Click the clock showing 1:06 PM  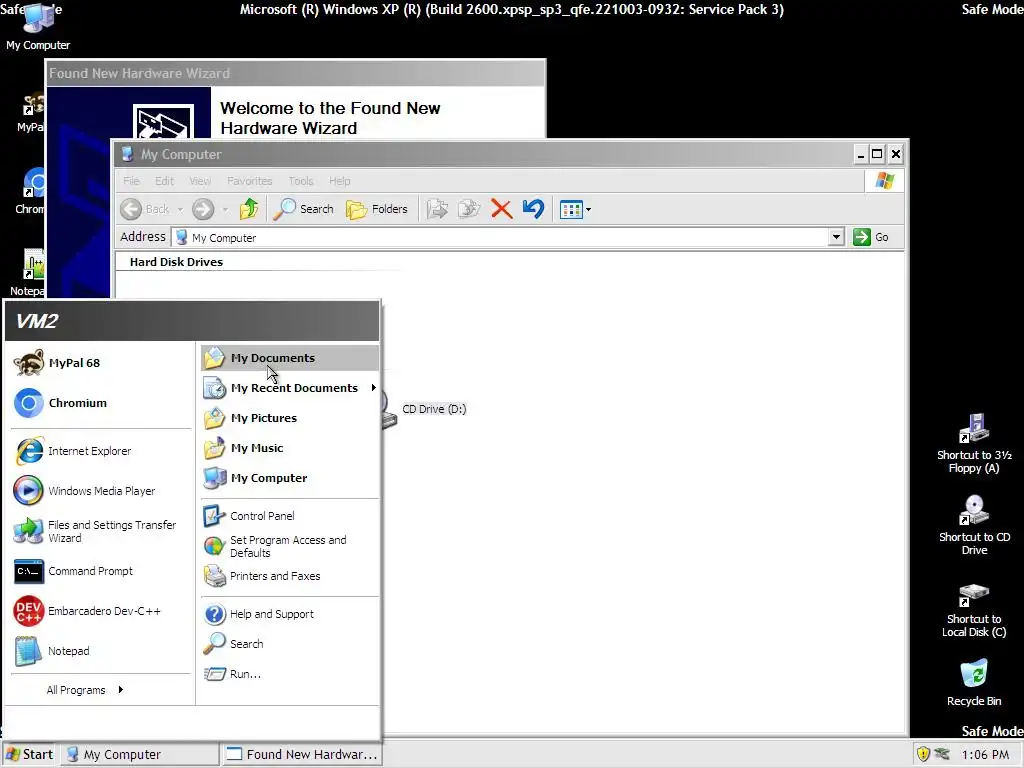[x=985, y=755]
